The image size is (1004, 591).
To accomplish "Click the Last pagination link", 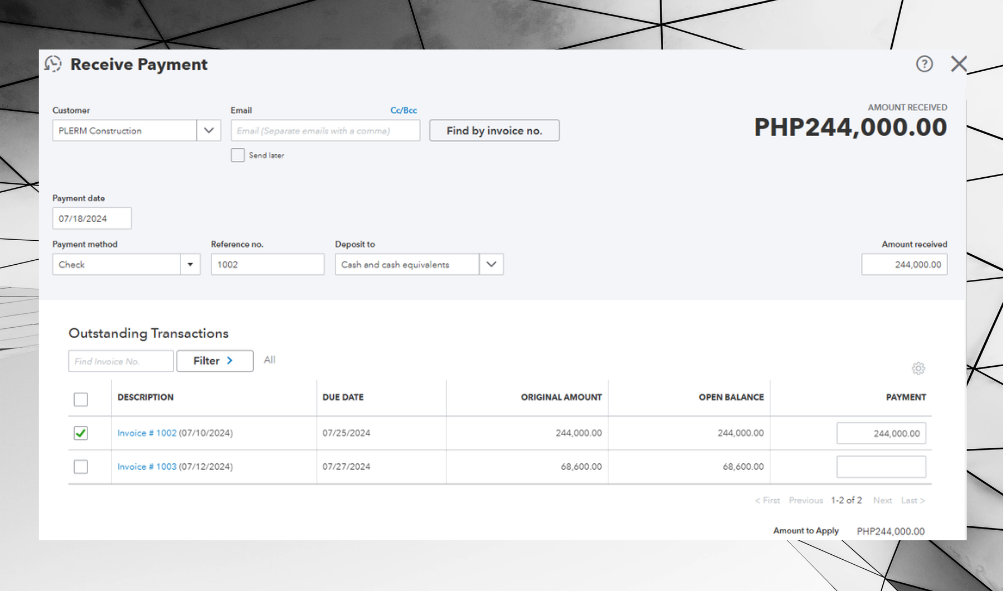I will point(913,501).
